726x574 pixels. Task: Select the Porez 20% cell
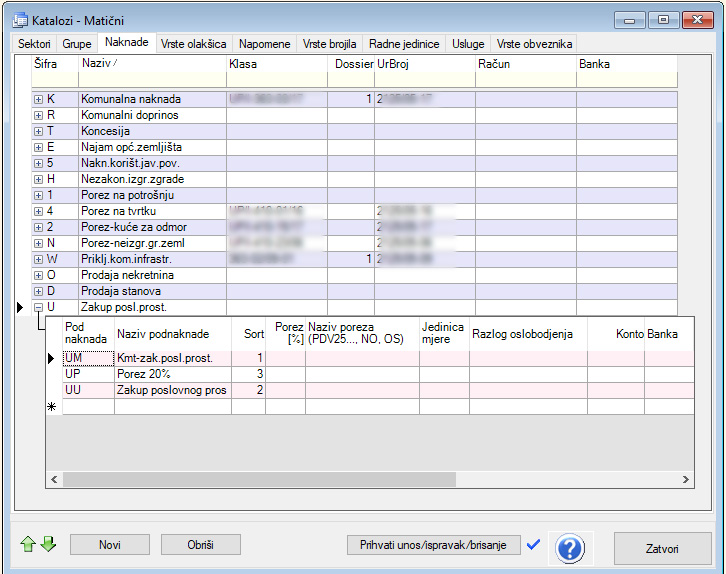pyautogui.click(x=173, y=374)
